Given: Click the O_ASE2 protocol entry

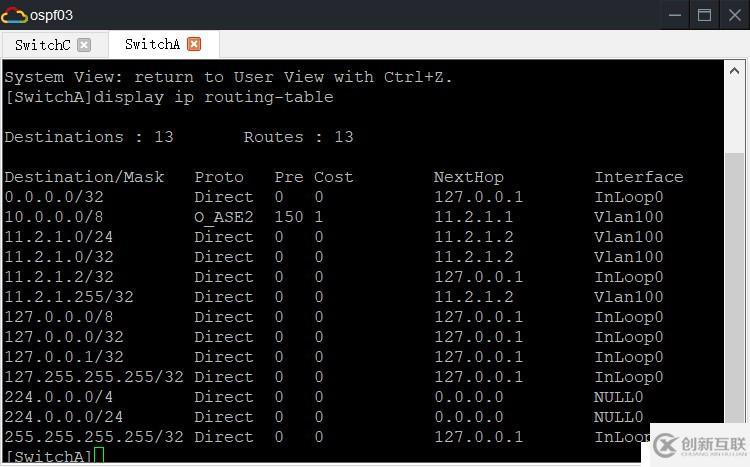Looking at the screenshot, I should point(224,217).
